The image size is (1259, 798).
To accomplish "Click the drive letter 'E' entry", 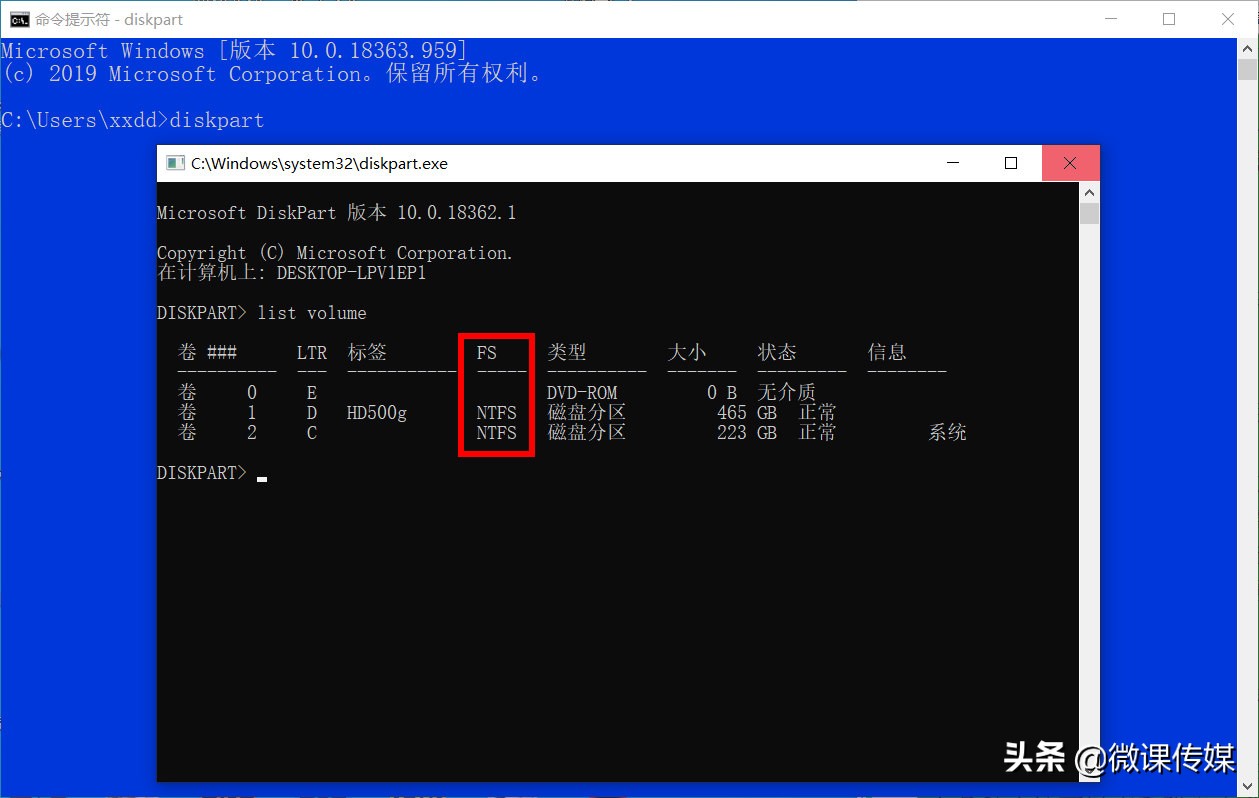I will pos(312,393).
